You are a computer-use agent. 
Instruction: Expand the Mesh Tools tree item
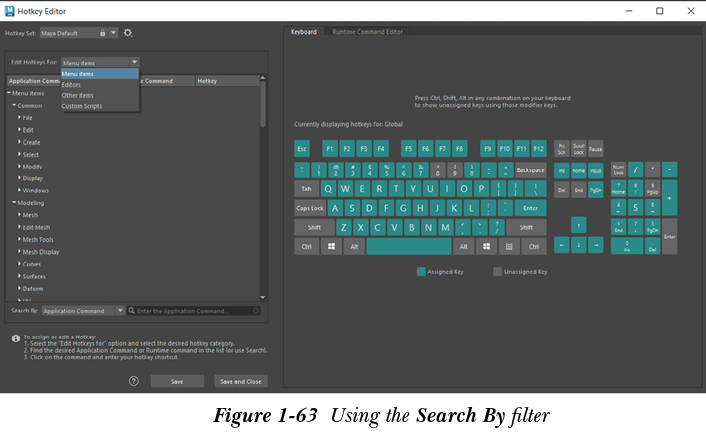(x=20, y=239)
